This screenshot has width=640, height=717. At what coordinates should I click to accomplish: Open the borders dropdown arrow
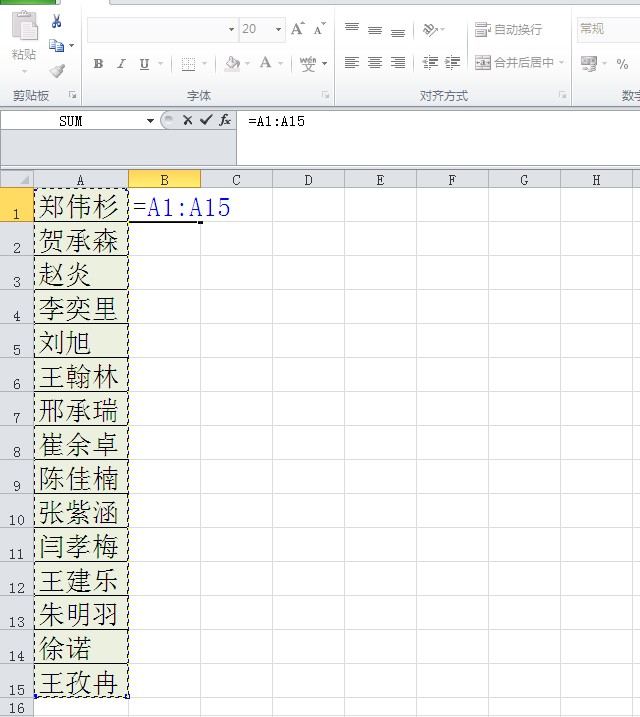point(204,64)
